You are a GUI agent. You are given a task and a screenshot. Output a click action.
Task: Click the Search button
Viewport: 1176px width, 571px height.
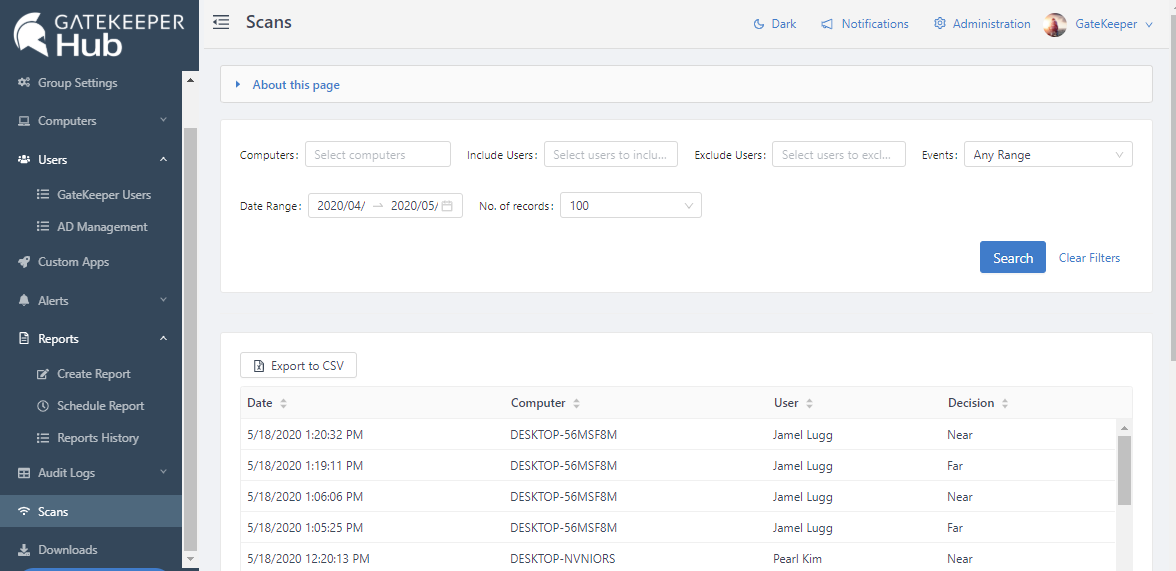point(1012,258)
